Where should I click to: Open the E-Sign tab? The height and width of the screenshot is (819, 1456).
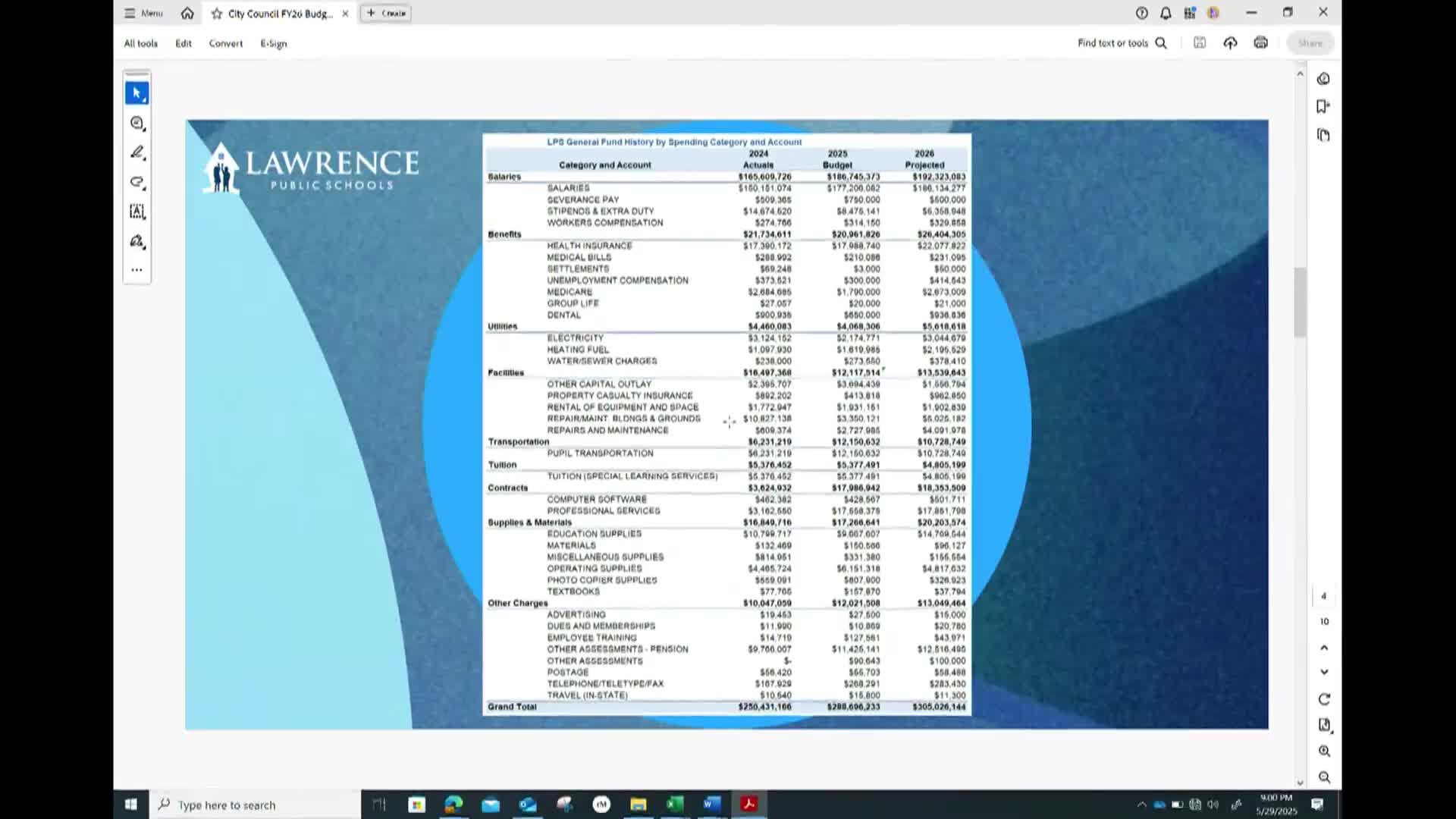tap(274, 43)
